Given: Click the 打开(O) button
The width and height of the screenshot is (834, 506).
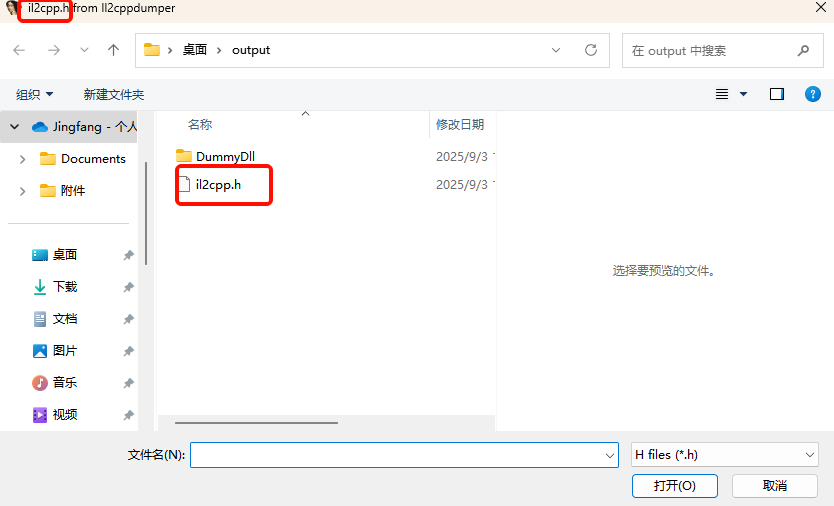Looking at the screenshot, I should tap(674, 485).
